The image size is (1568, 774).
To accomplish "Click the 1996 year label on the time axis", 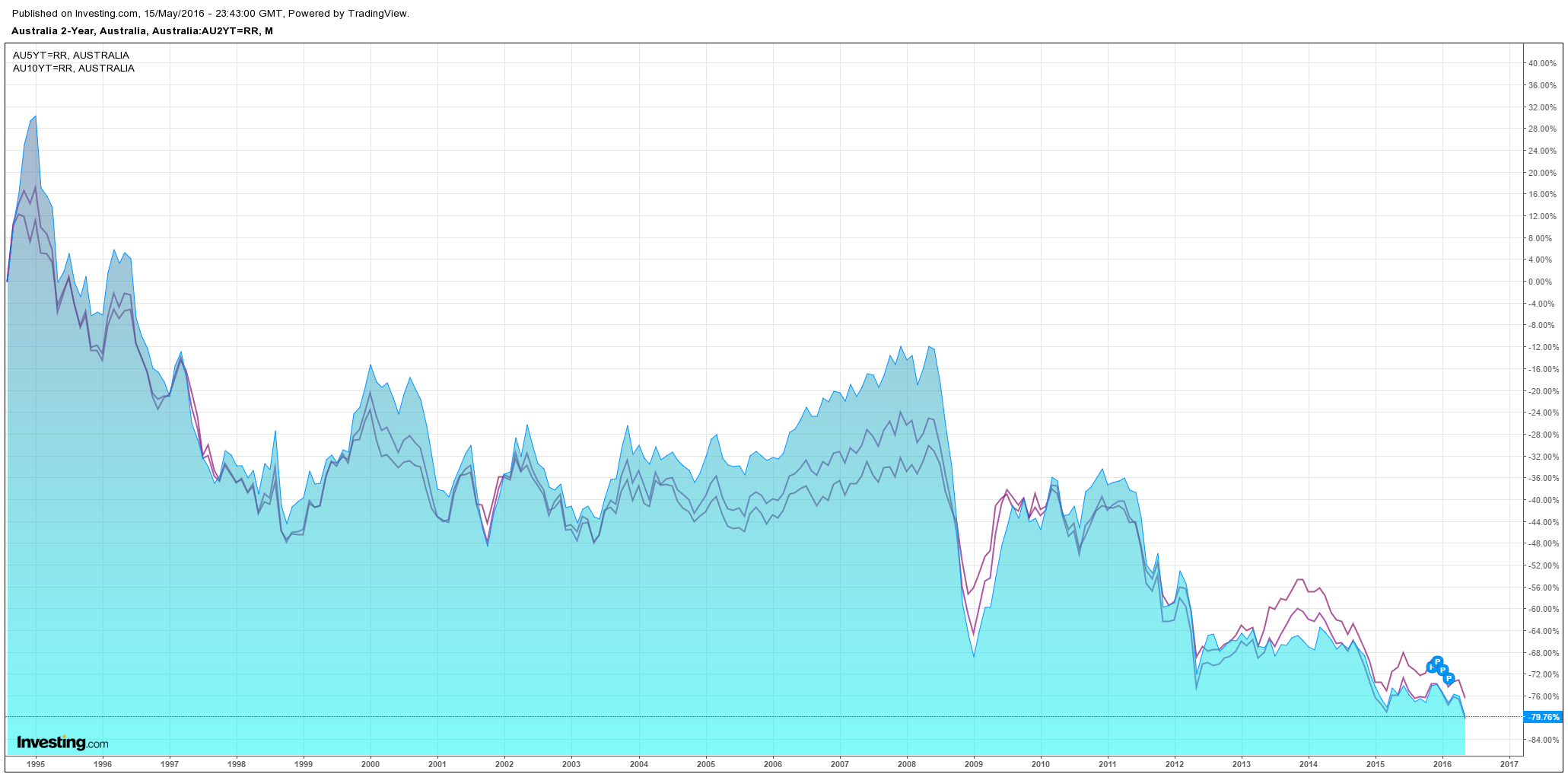I will [103, 764].
